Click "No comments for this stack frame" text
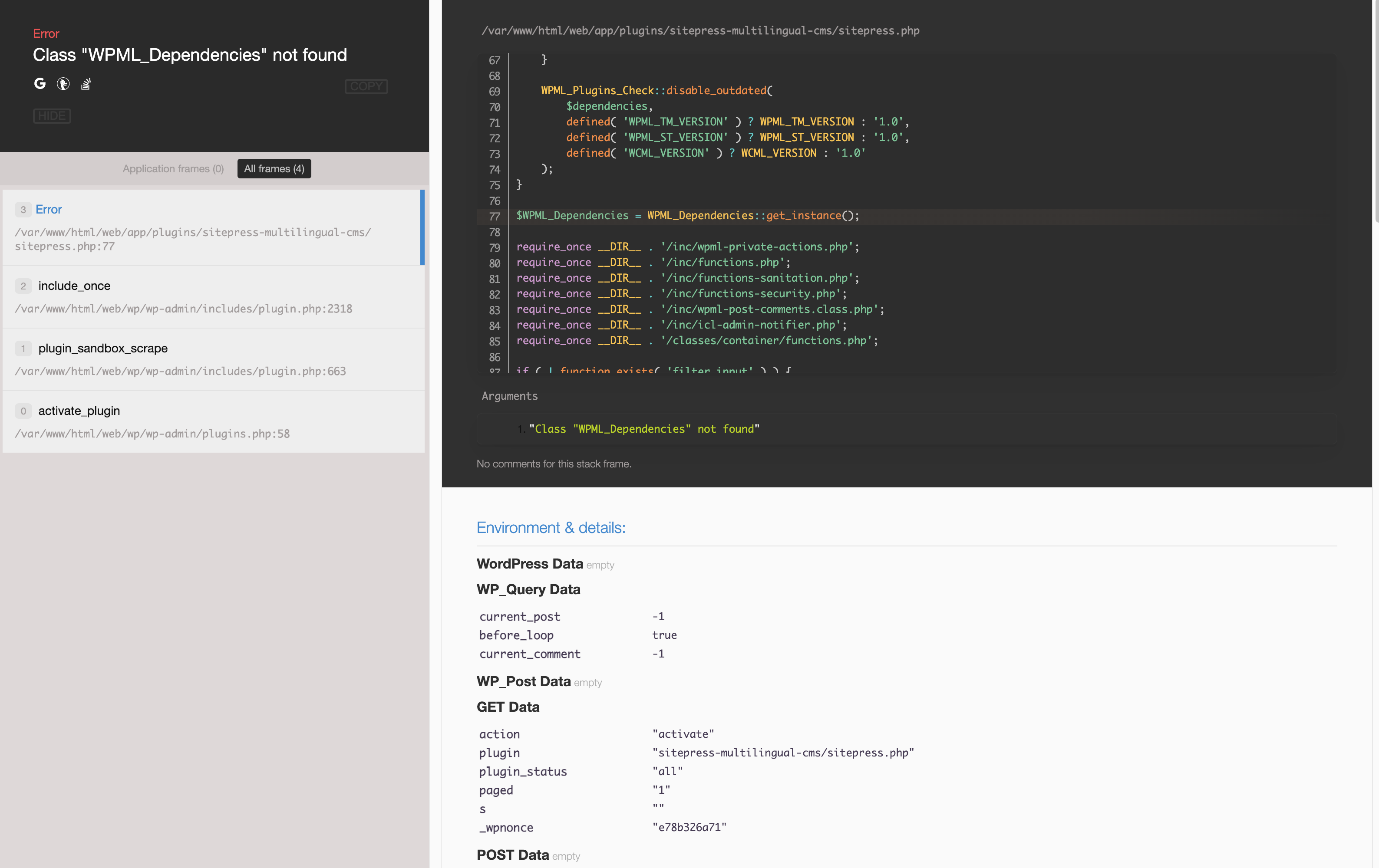 [554, 464]
